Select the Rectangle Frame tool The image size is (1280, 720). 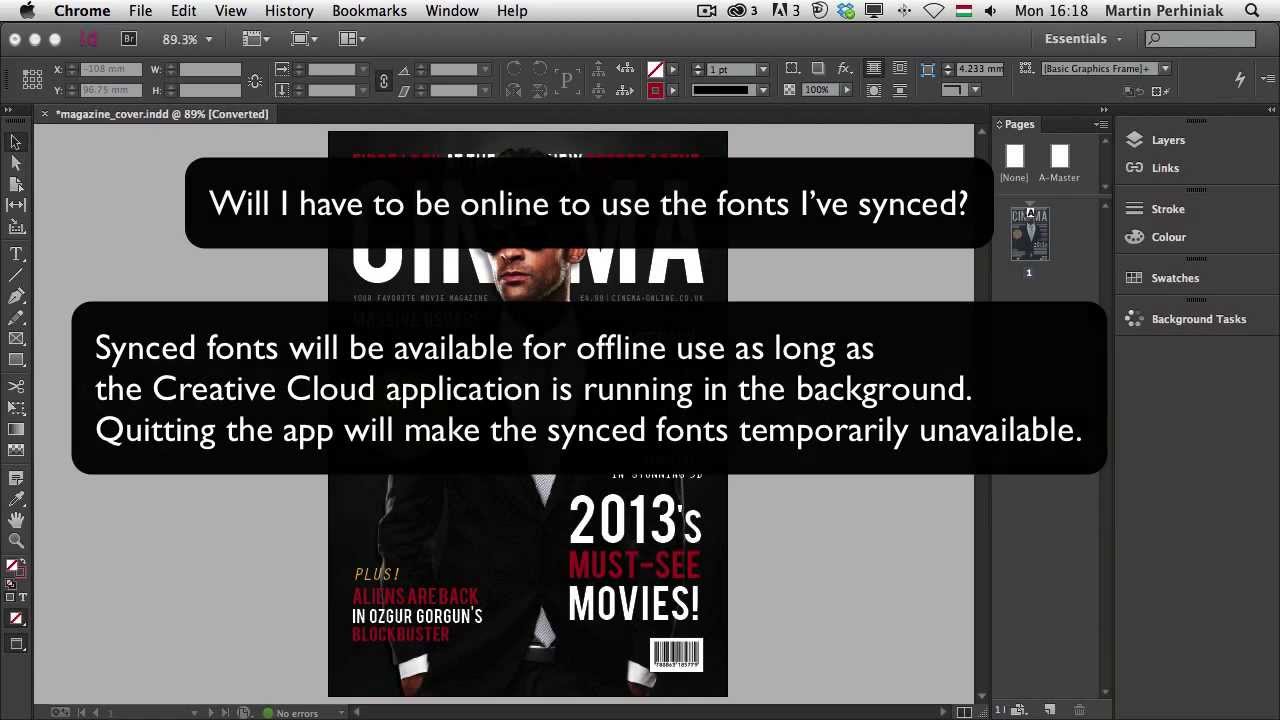coord(16,339)
